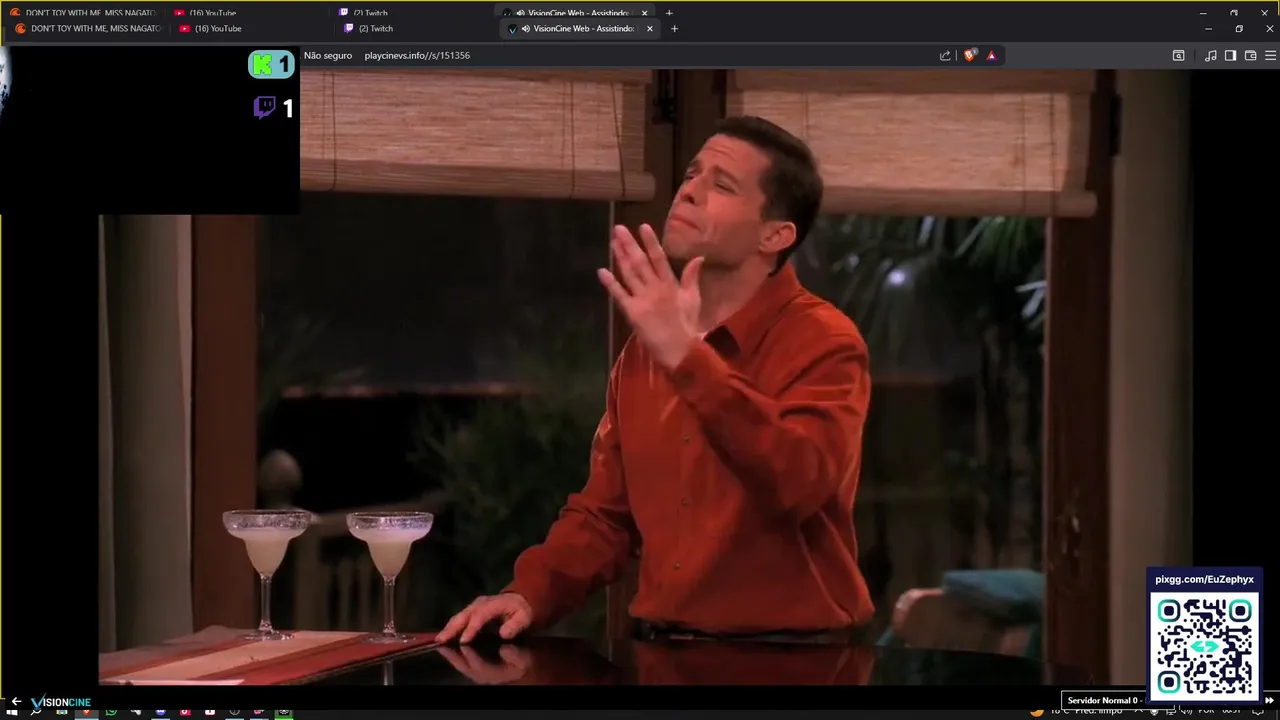The width and height of the screenshot is (1280, 720).
Task: Open the Windows Start menu
Action: (12, 712)
